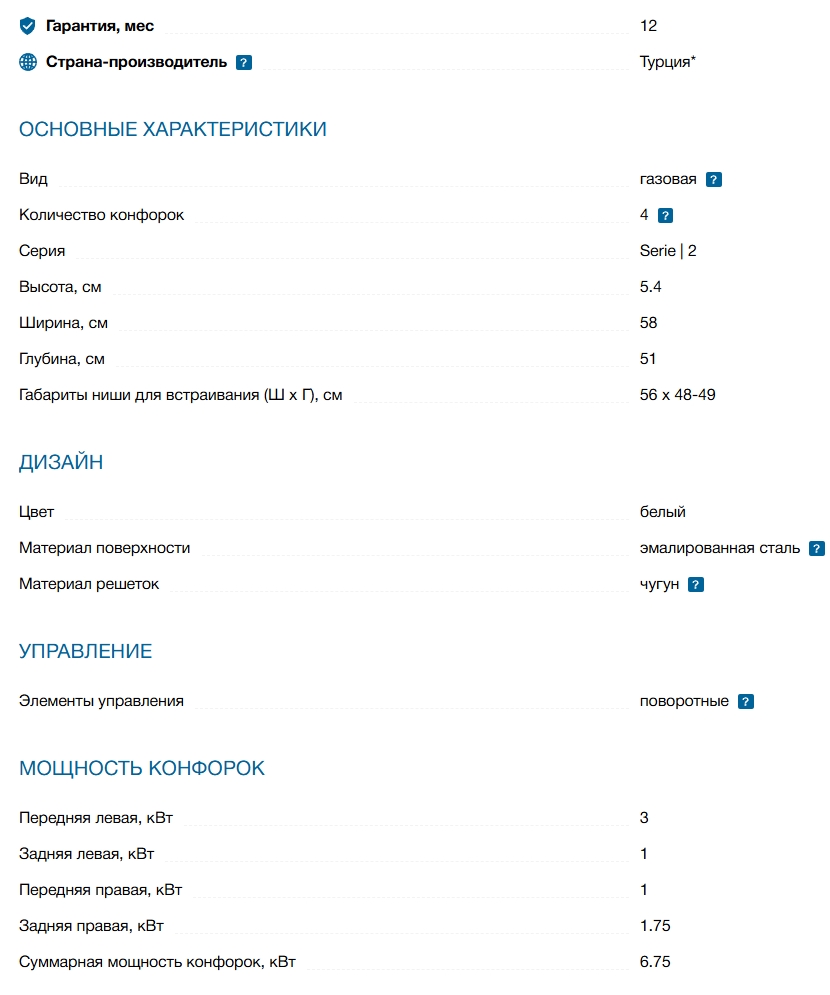The height and width of the screenshot is (995, 830).
Task: Click the ОСНОВНЫЕ ХАРАКТЕРИСТИКИ section heading
Action: 173,129
